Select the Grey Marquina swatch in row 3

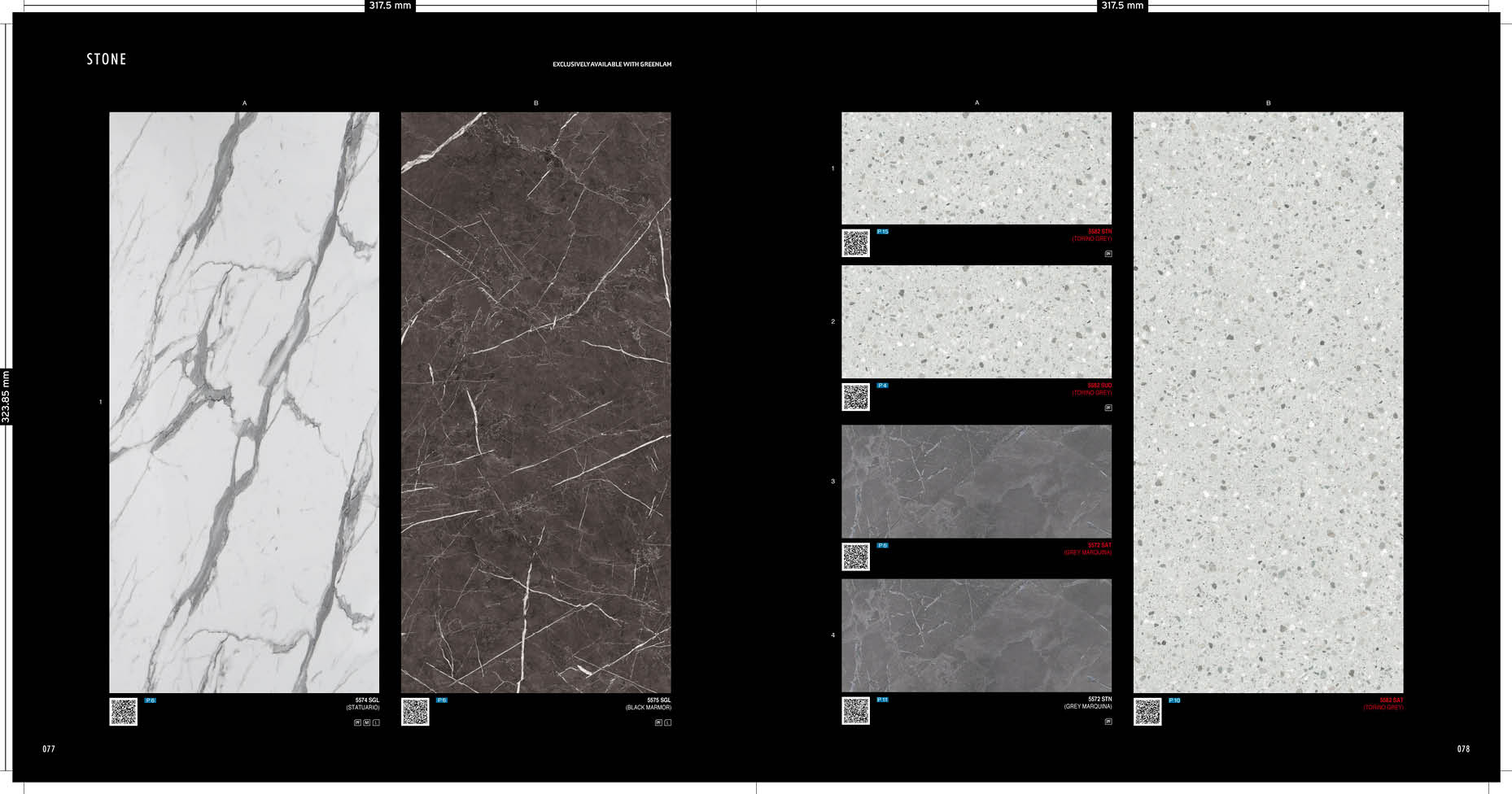pyautogui.click(x=976, y=481)
